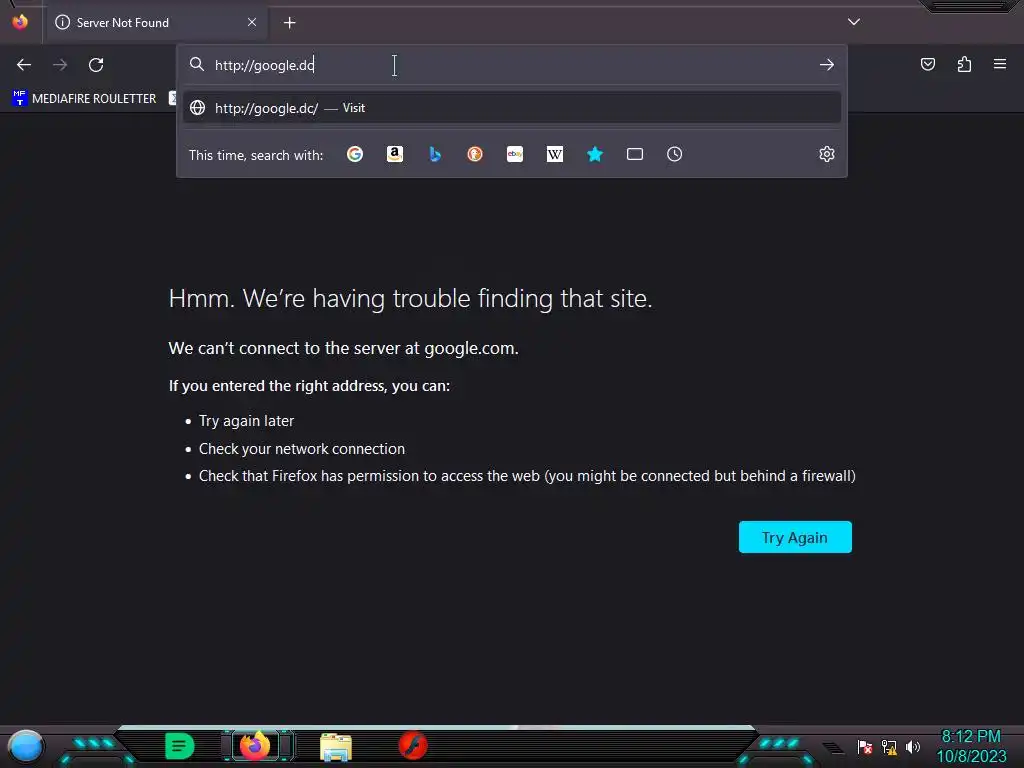Click the address bar search magnifier icon
Viewport: 1024px width, 768px height.
click(x=197, y=64)
